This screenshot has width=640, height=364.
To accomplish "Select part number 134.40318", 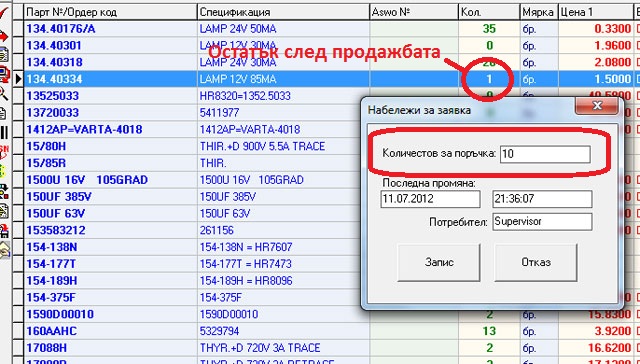I will tap(54, 62).
